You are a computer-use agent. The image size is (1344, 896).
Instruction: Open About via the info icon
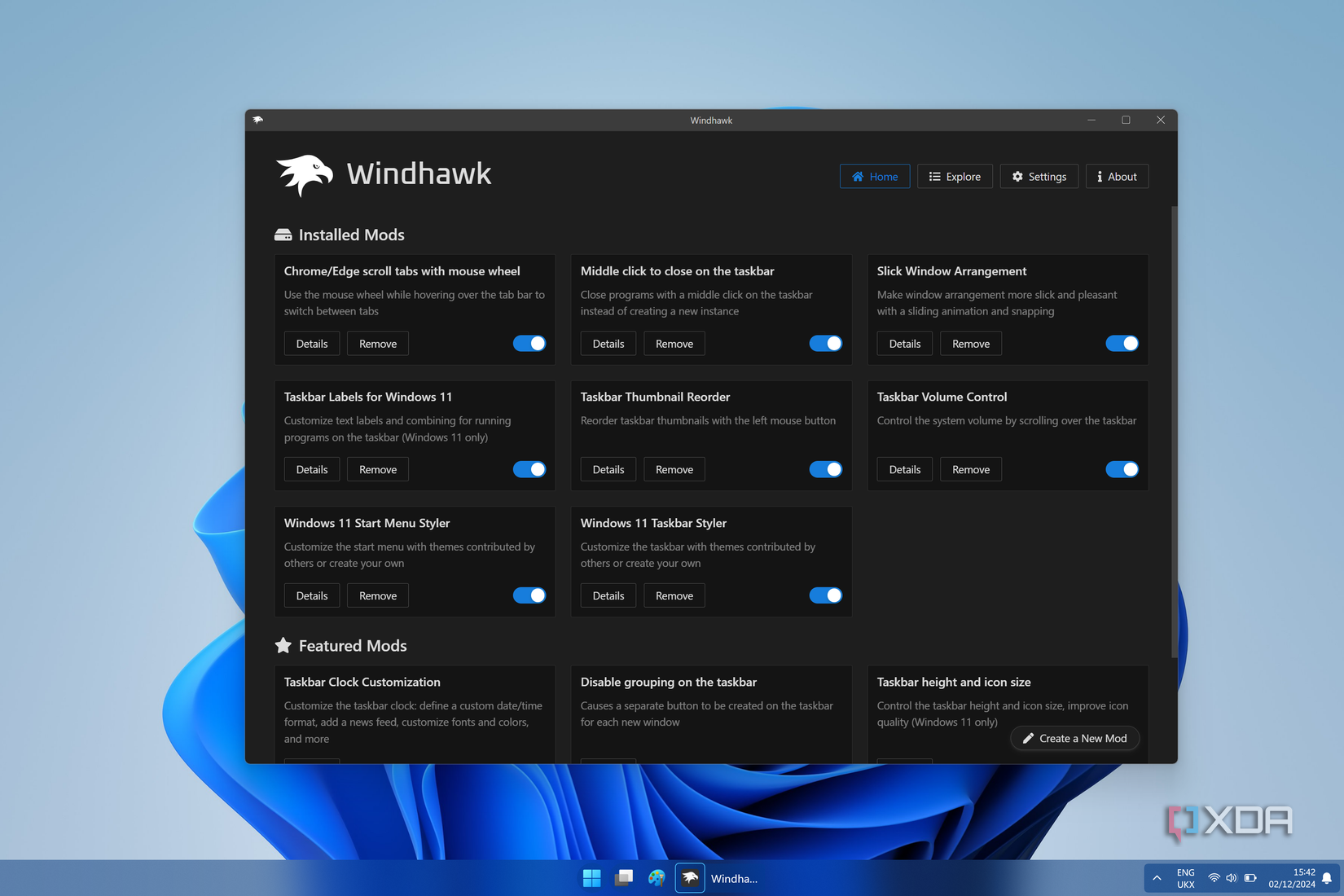(1100, 176)
